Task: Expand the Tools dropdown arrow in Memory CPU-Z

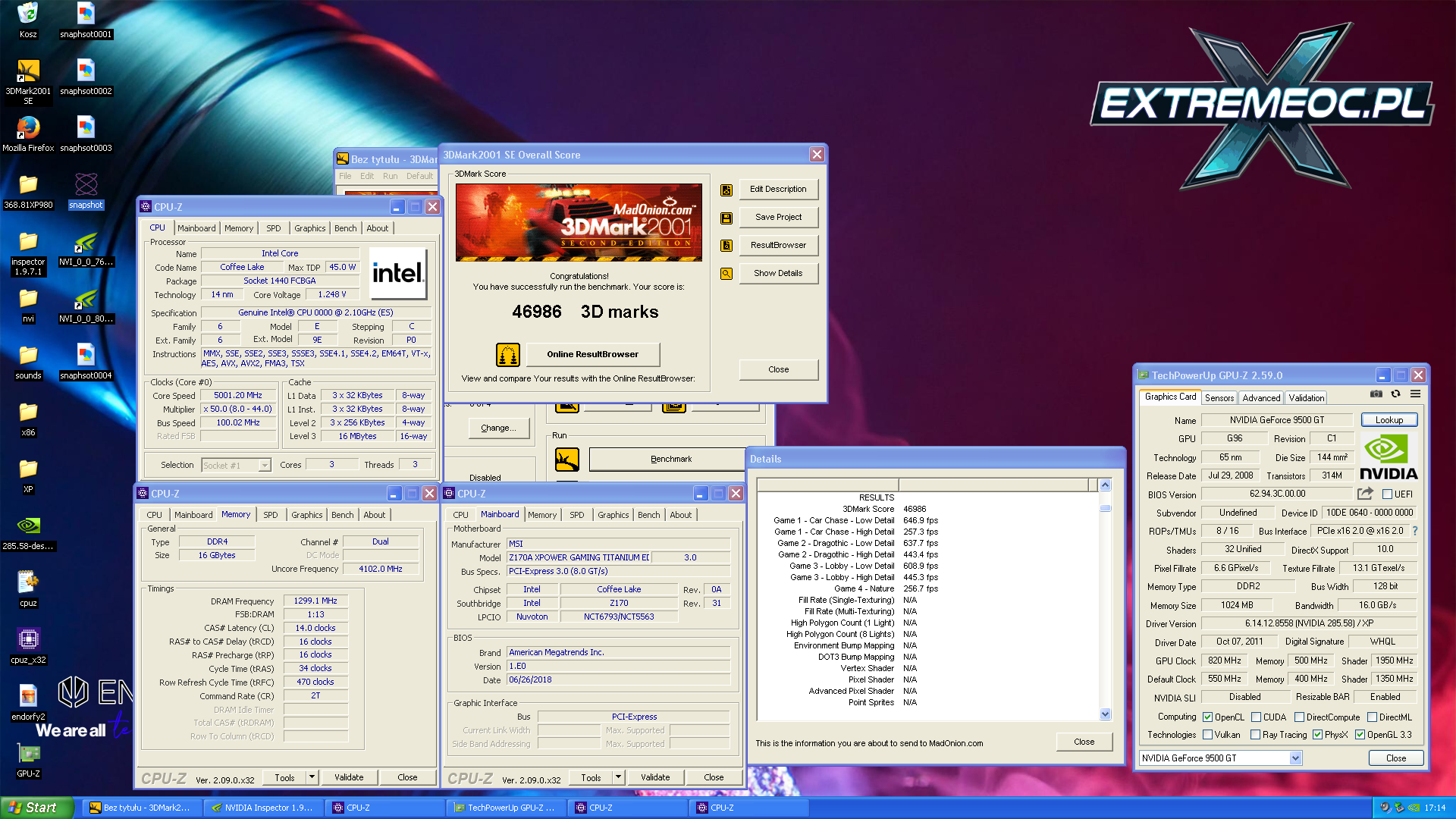Action: coord(312,777)
